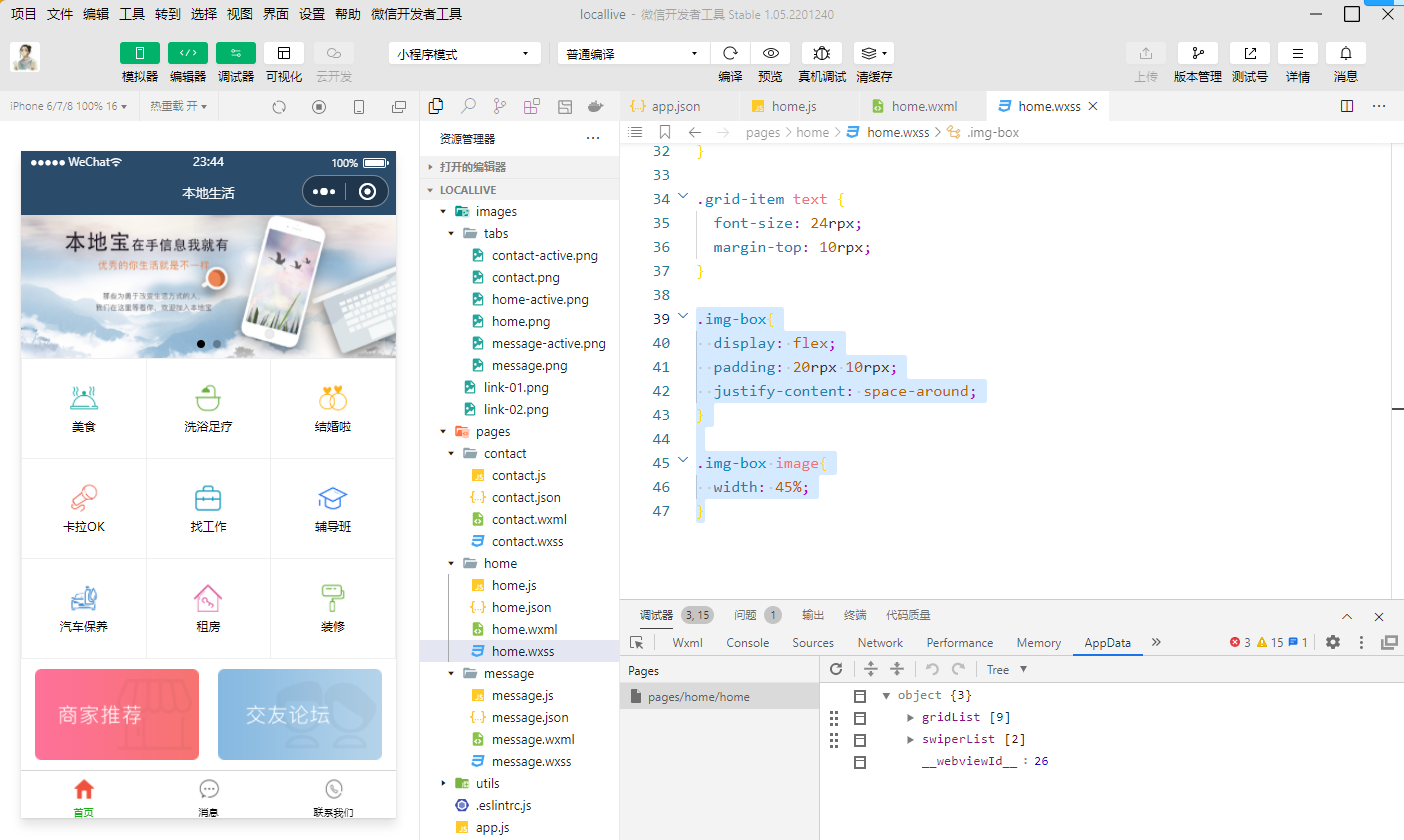Switch to the Console debugger tab
The height and width of the screenshot is (840, 1404).
click(x=748, y=643)
